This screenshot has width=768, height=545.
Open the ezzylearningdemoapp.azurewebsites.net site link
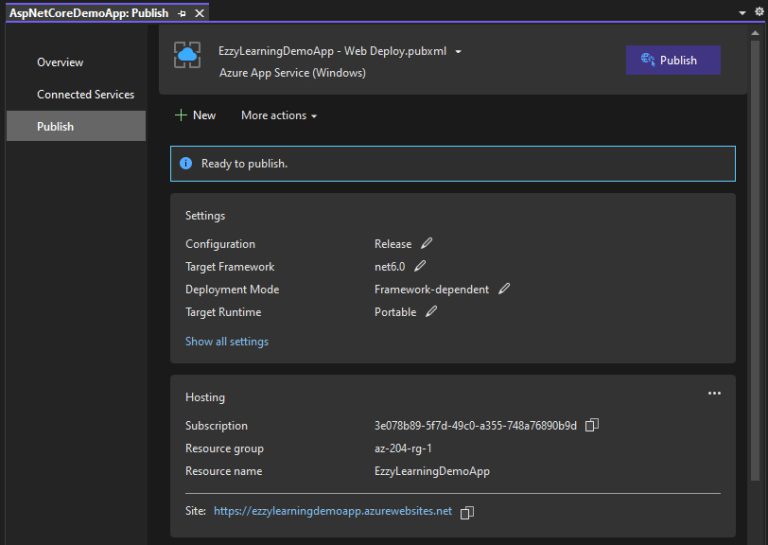(x=333, y=511)
